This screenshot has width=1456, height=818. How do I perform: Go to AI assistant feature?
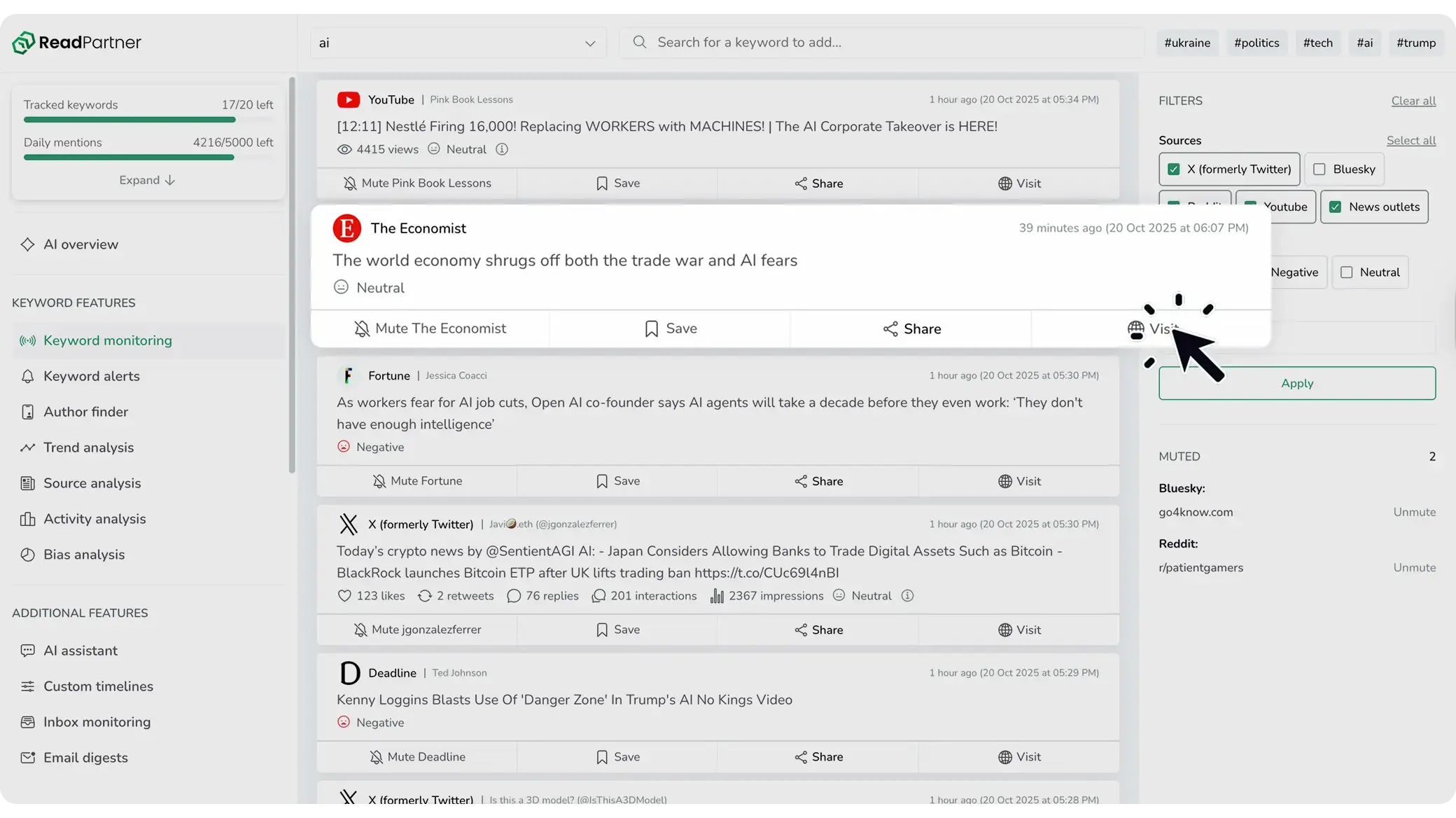(80, 651)
